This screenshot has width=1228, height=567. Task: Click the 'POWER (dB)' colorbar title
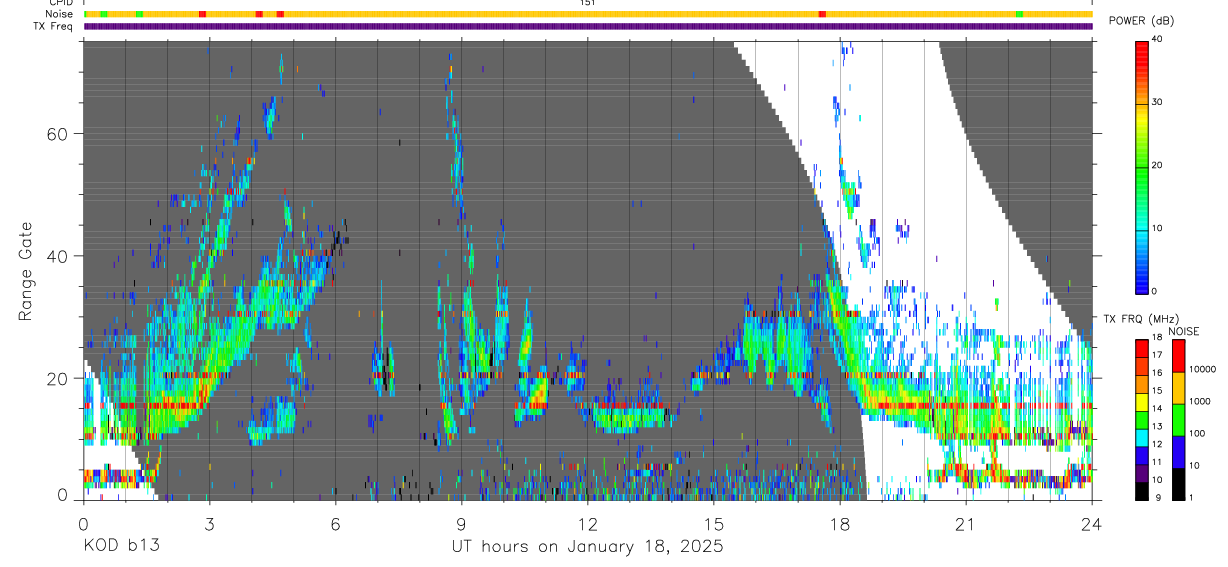[1141, 21]
